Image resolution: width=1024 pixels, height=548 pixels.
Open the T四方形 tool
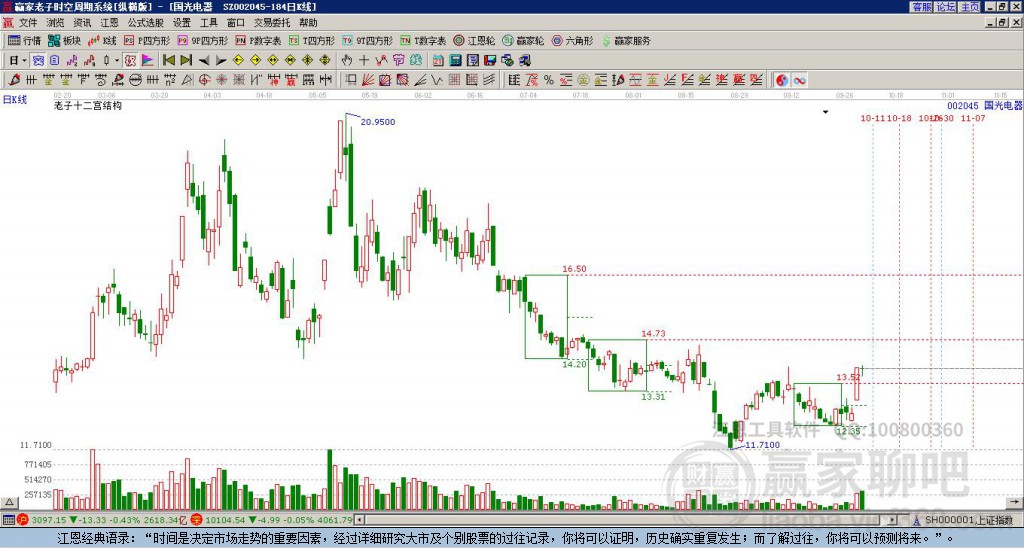(x=312, y=40)
